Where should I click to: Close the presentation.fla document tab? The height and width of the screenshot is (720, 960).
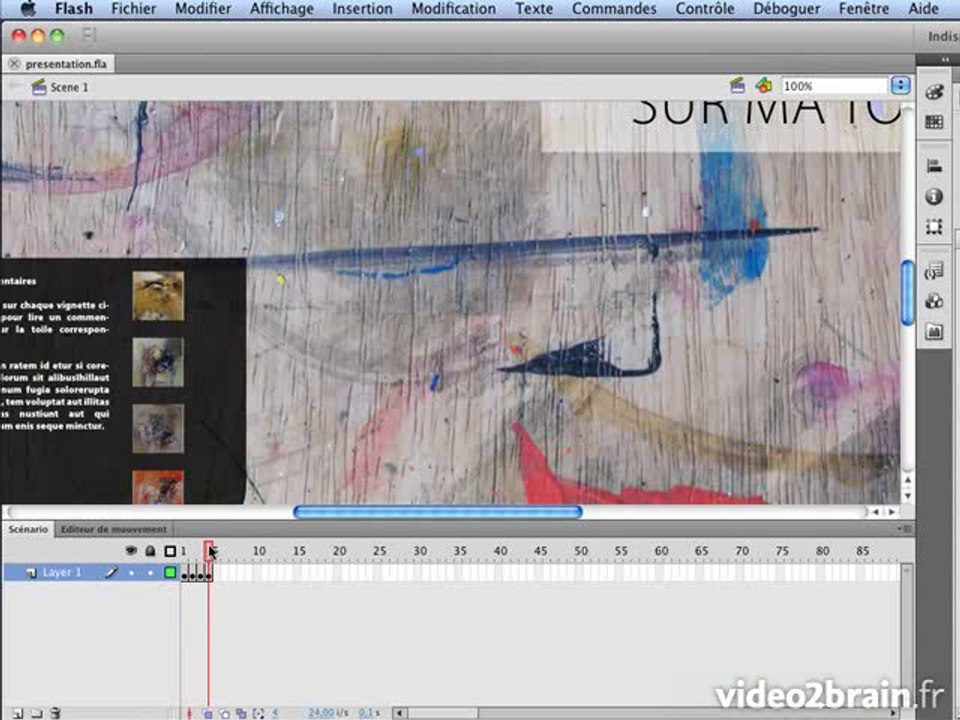coord(14,64)
